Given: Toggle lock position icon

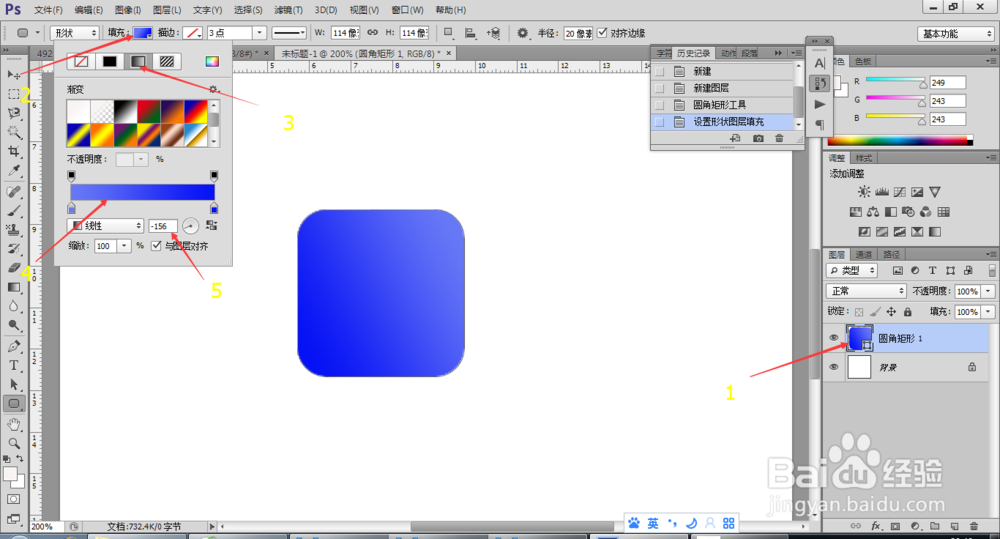Looking at the screenshot, I should (x=891, y=312).
